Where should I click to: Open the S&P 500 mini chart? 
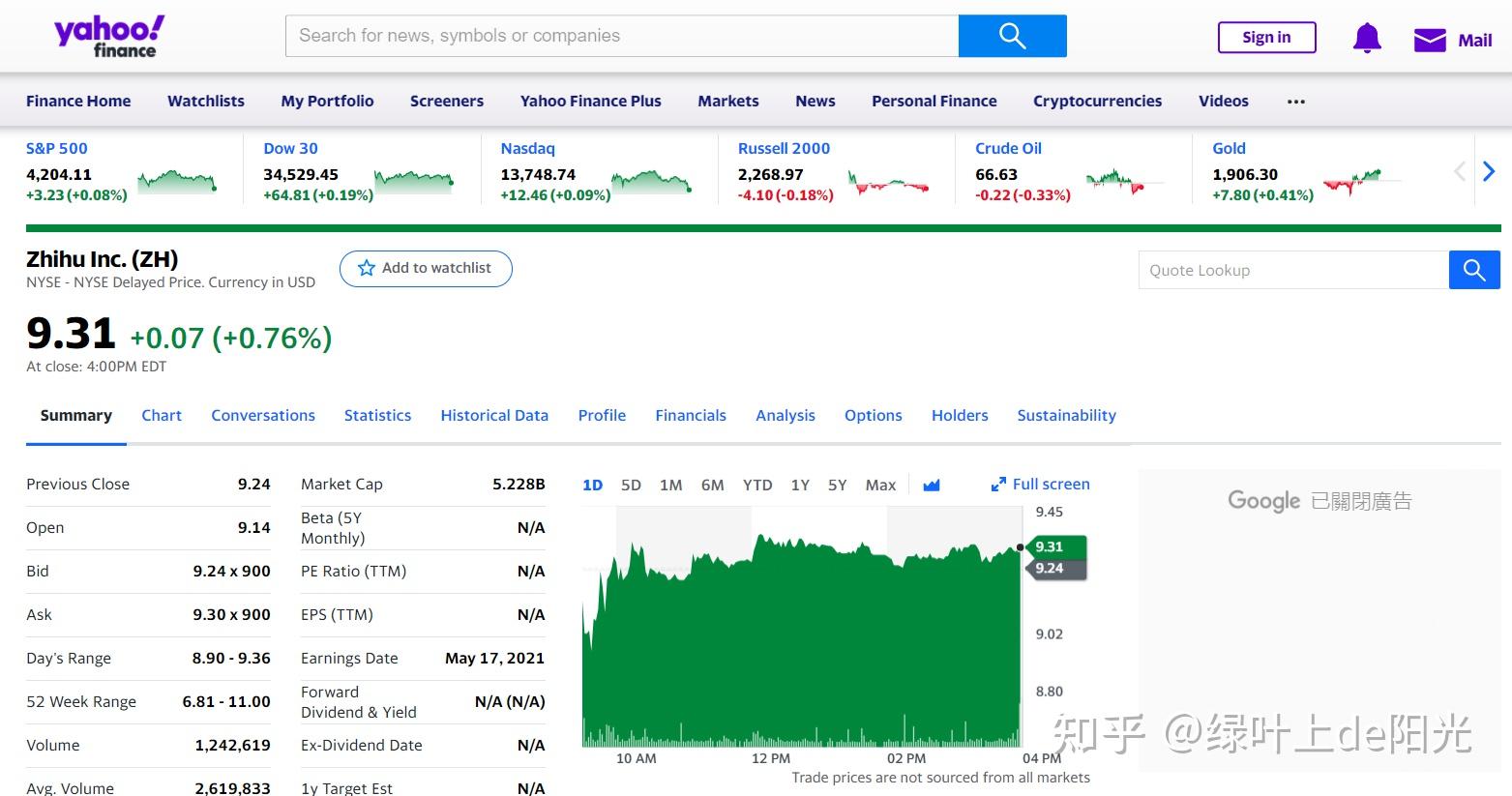click(177, 180)
